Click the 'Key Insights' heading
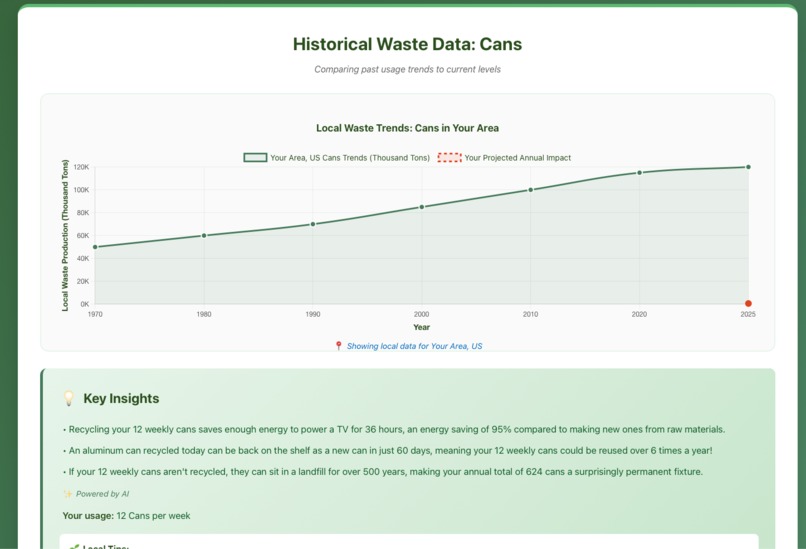Viewport: 806px width, 549px height. click(121, 398)
